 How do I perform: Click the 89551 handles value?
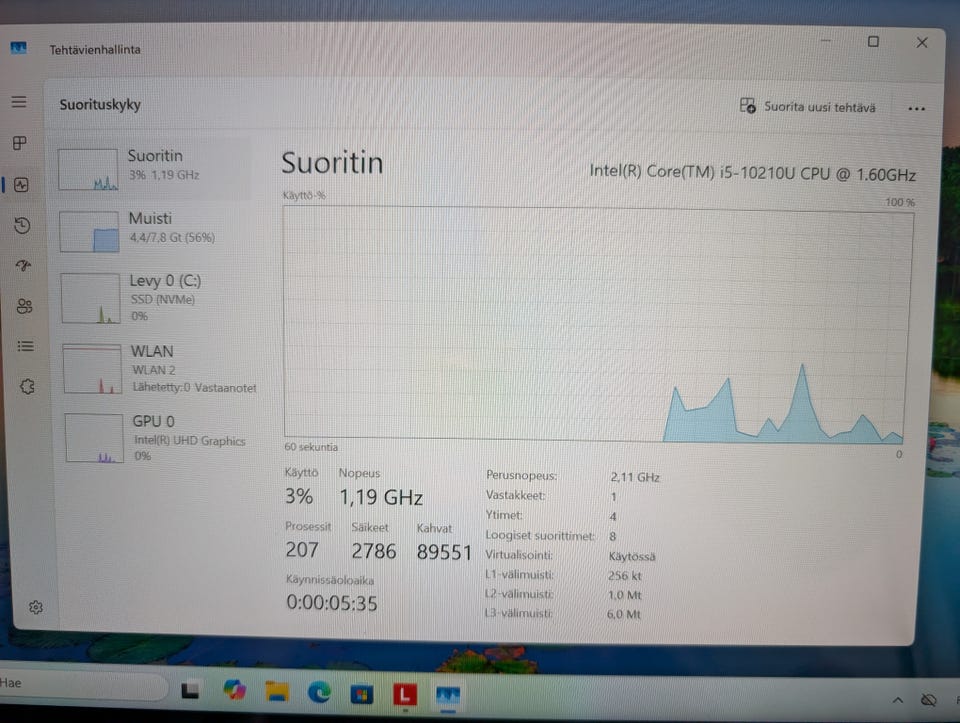[x=444, y=552]
